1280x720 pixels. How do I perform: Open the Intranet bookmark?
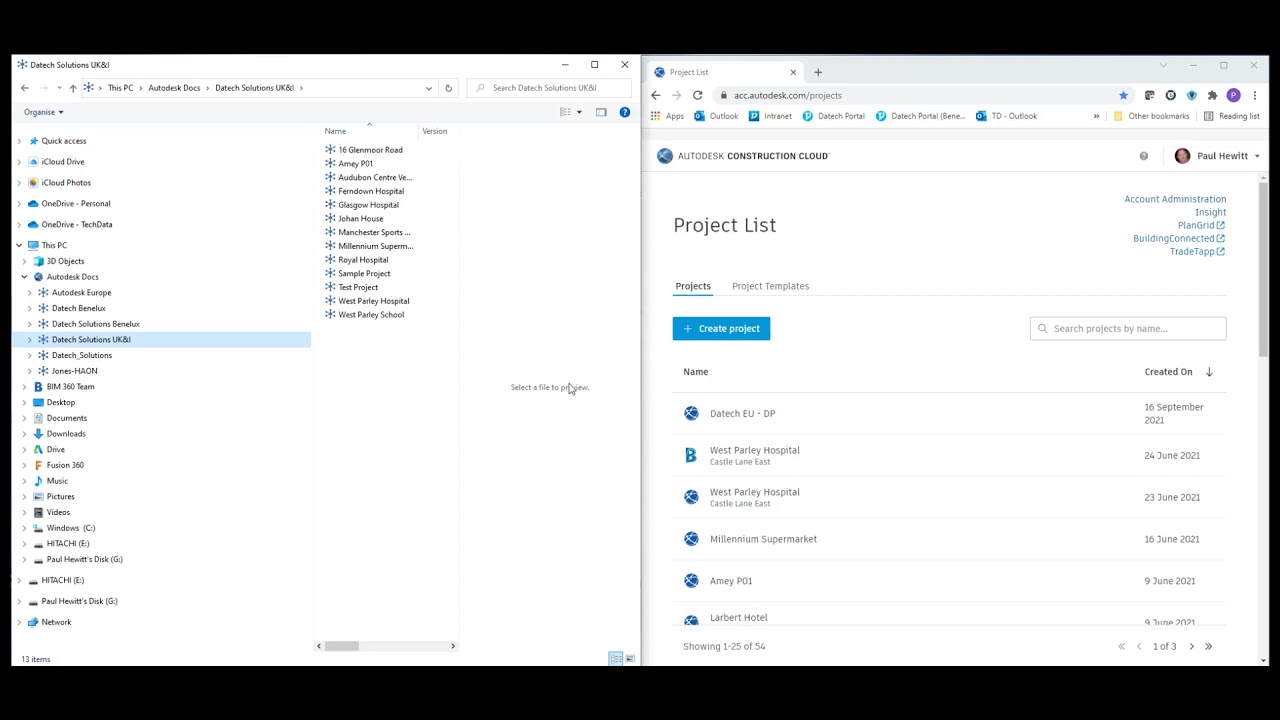coord(770,116)
